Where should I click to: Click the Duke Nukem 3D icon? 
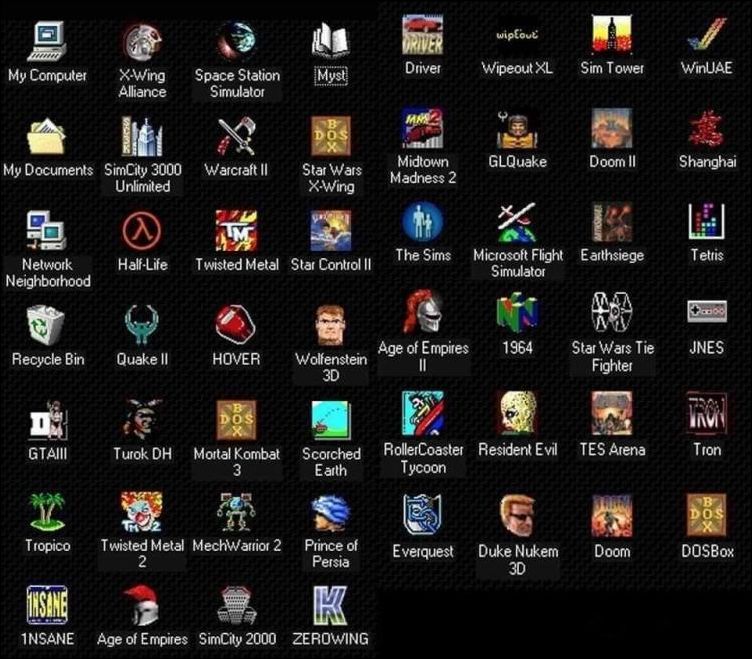[x=517, y=515]
